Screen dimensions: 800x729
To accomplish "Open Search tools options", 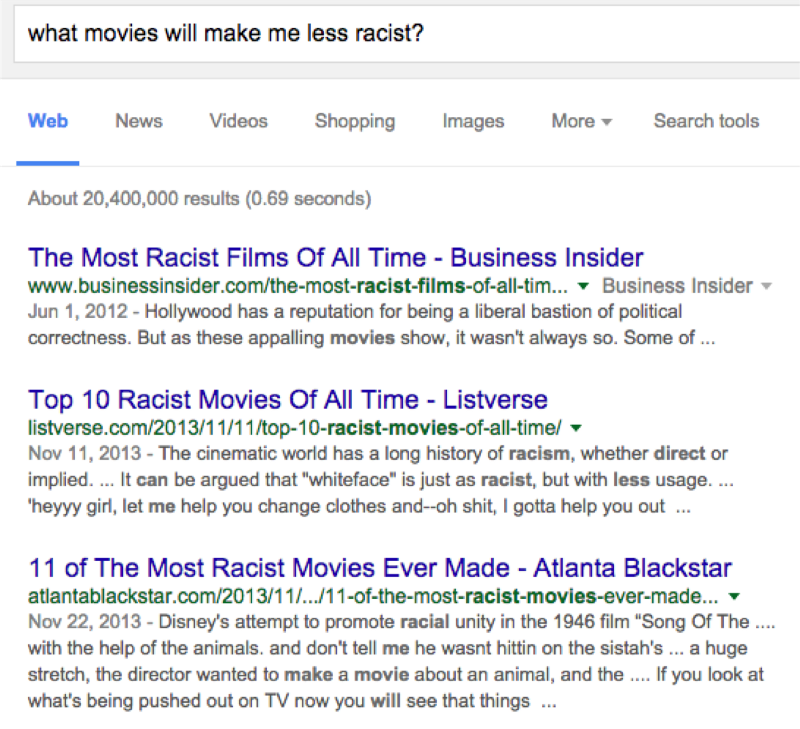I will point(706,121).
